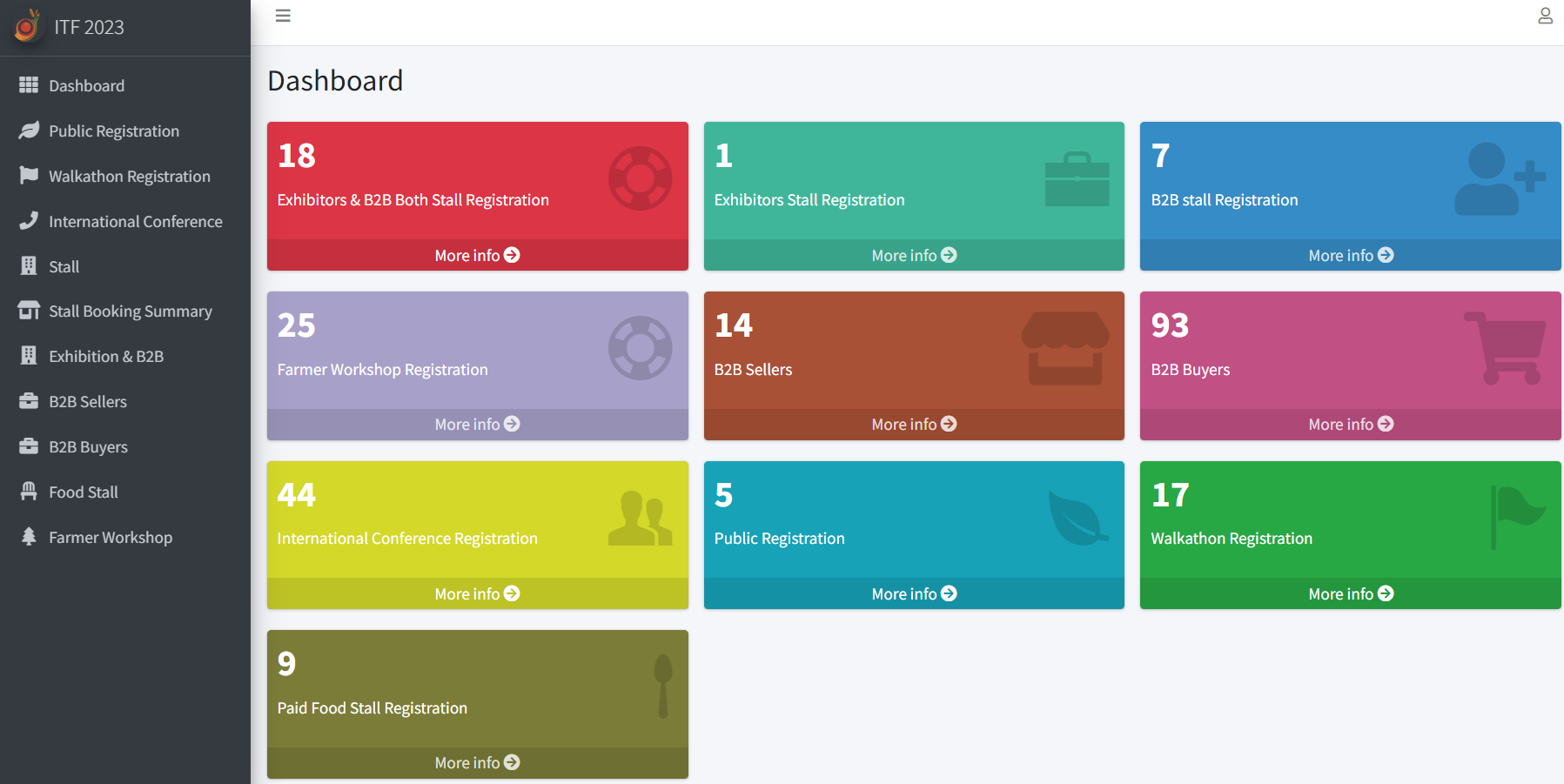
Task: Open B2B Buyers in the sidebar
Action: [125, 446]
